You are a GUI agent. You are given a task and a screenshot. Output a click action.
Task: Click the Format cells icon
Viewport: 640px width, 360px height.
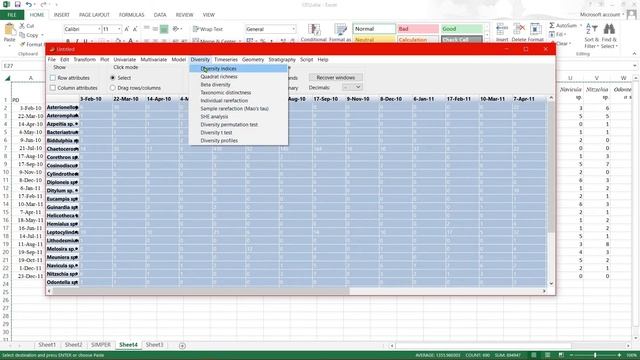(536, 29)
